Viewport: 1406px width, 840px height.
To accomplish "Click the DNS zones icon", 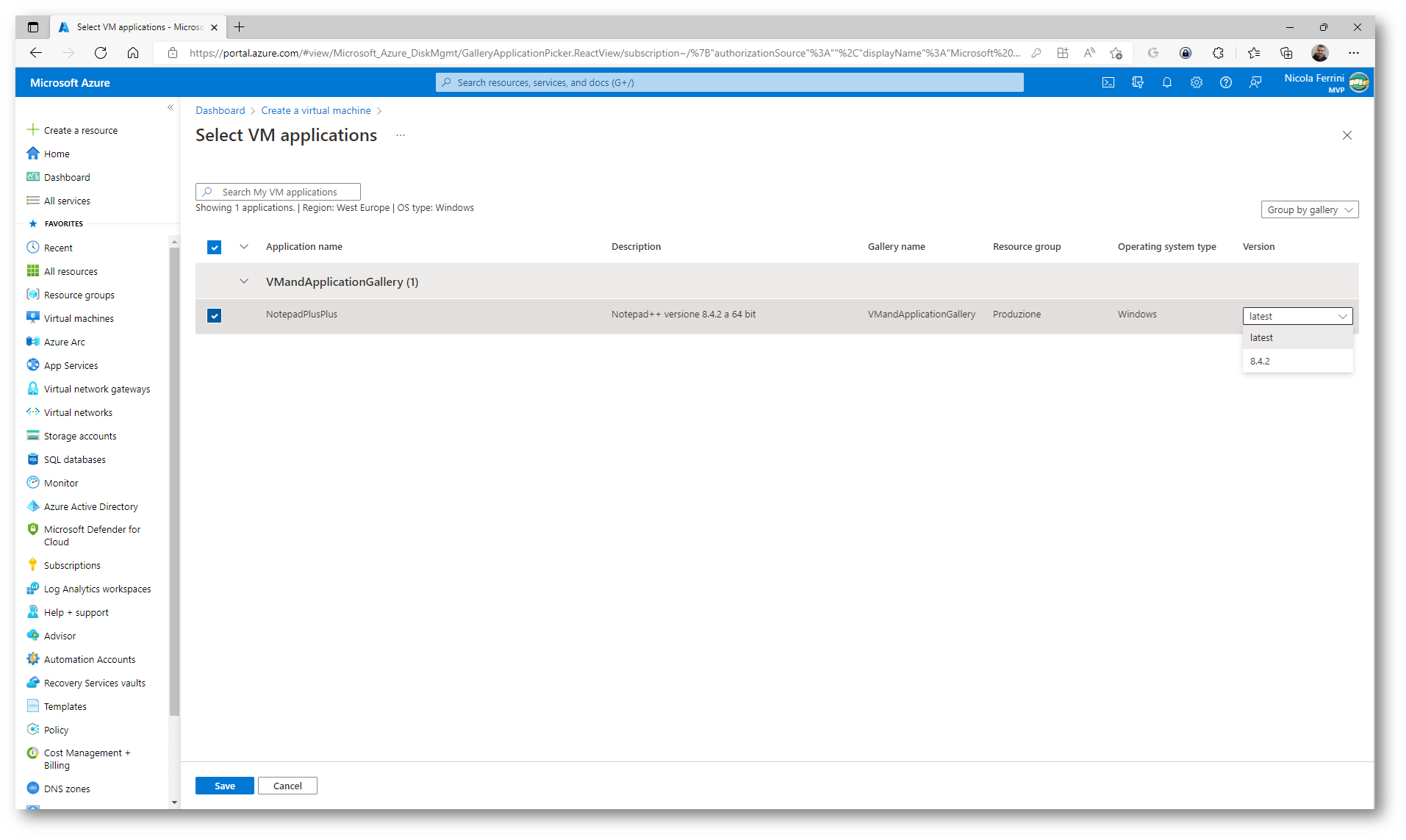I will click(x=33, y=788).
